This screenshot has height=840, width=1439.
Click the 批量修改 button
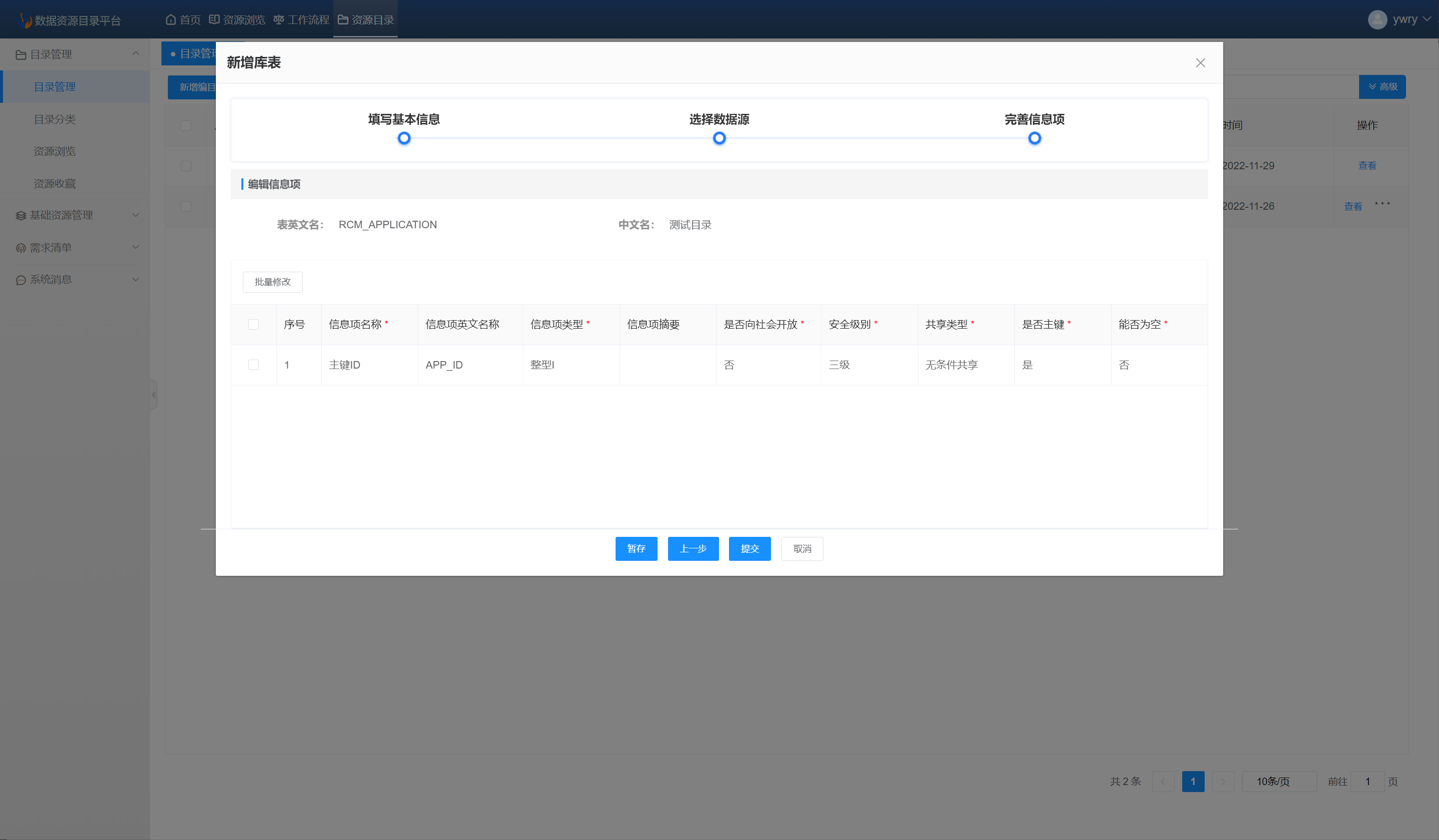272,282
